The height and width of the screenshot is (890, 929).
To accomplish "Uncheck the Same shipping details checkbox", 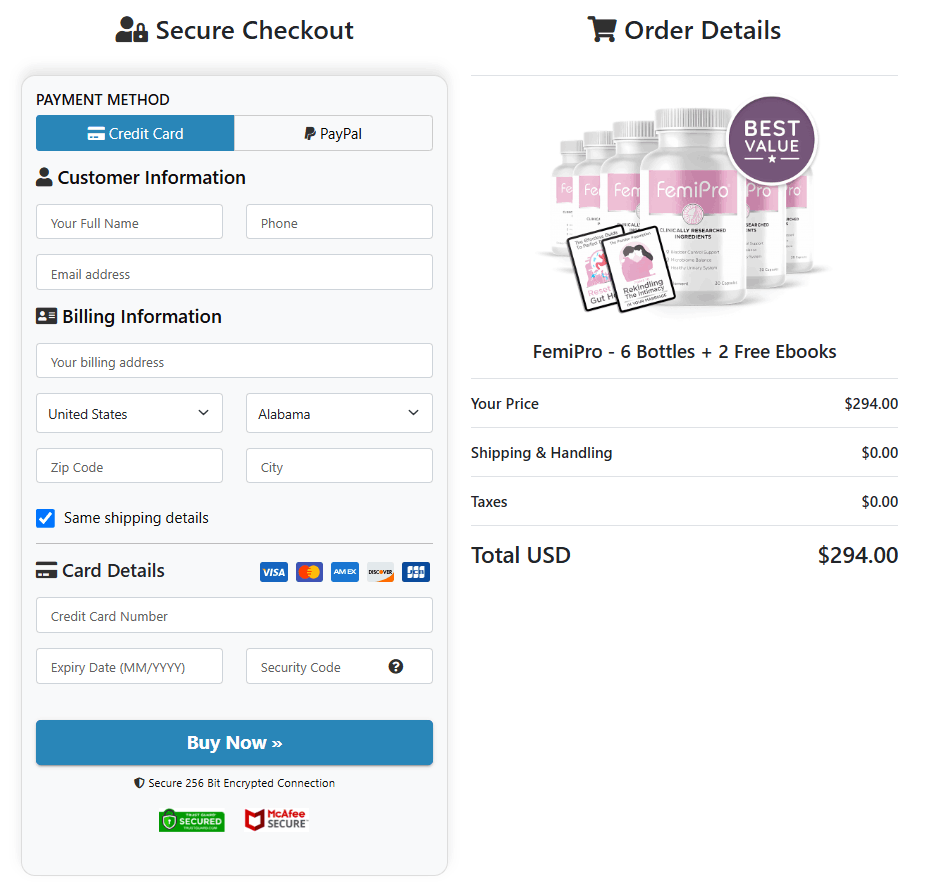I will pyautogui.click(x=45, y=518).
